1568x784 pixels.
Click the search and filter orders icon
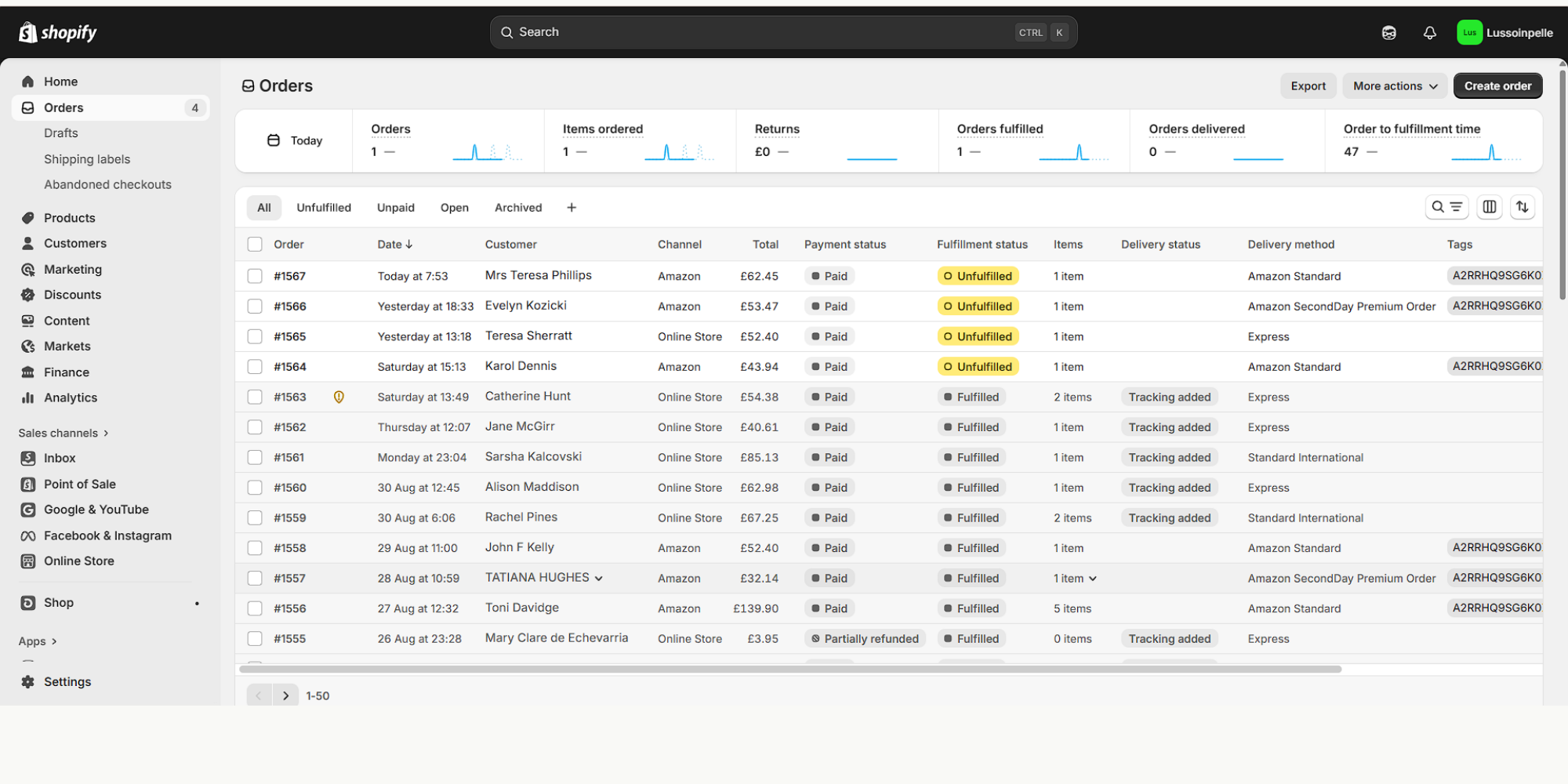point(1446,207)
